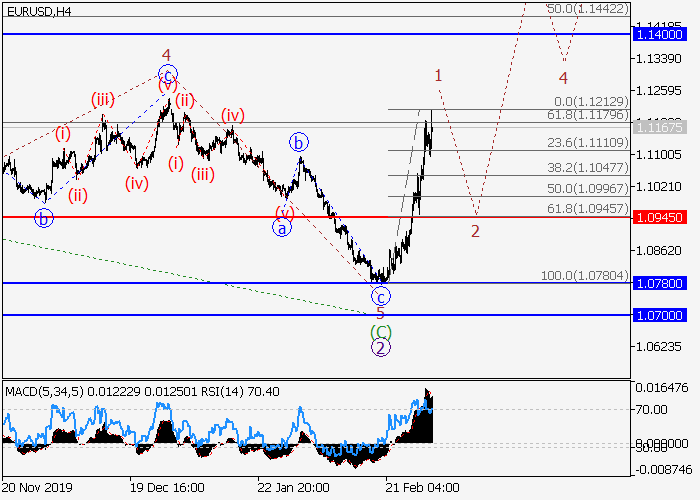Click the 21 Feb 04:00 date label
Viewport: 700px width, 500px height.
424,488
